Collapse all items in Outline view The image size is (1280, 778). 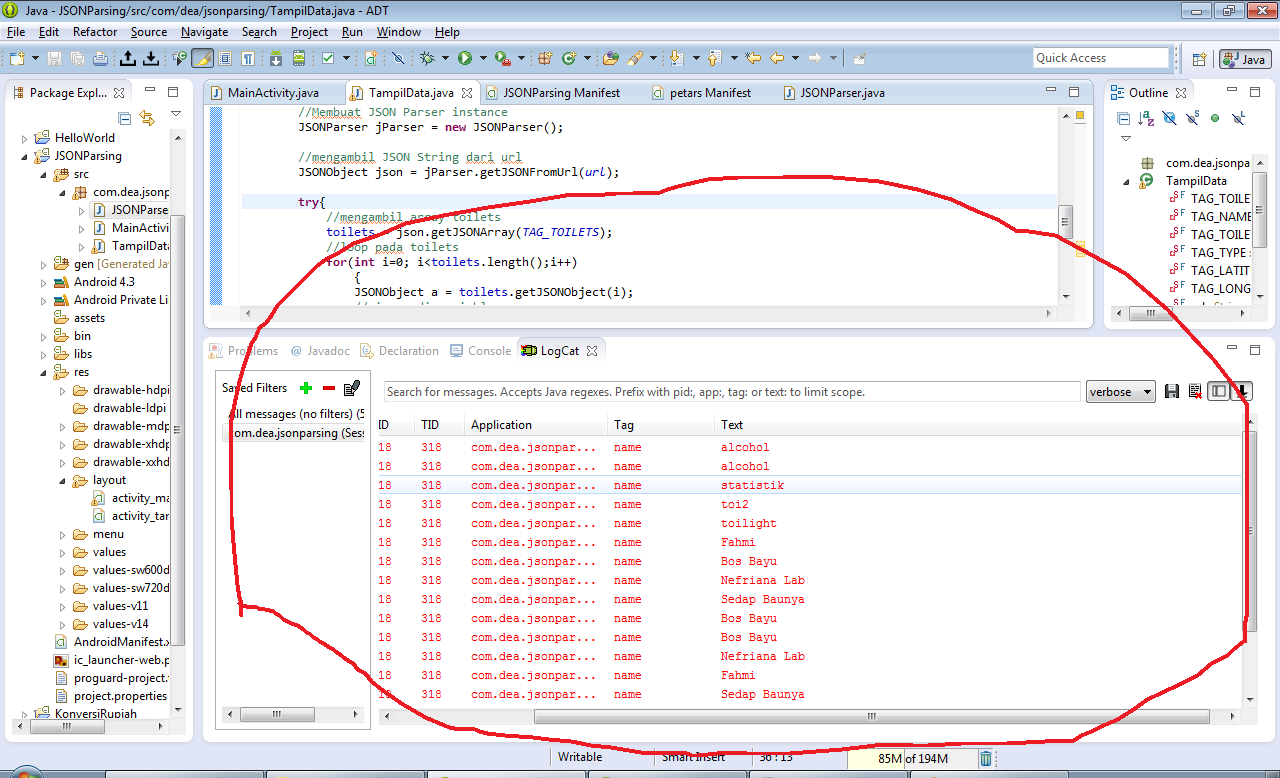[1123, 118]
